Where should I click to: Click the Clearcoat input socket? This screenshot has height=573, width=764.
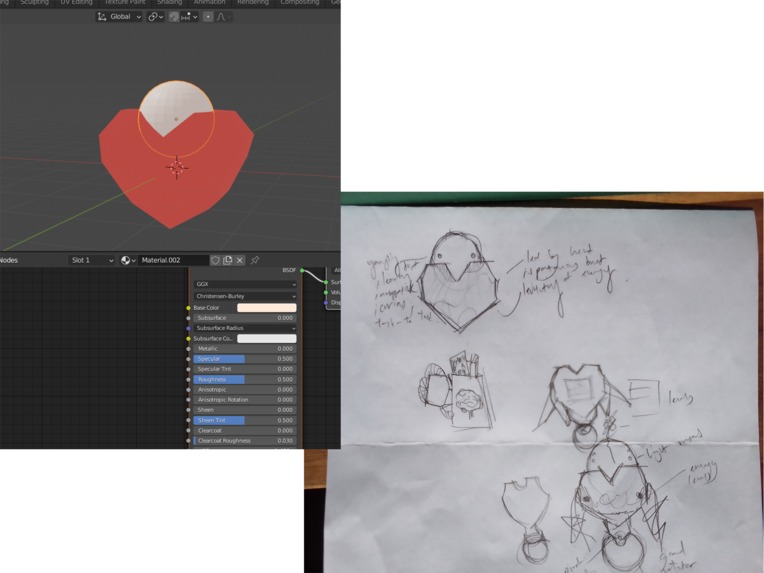pos(189,431)
